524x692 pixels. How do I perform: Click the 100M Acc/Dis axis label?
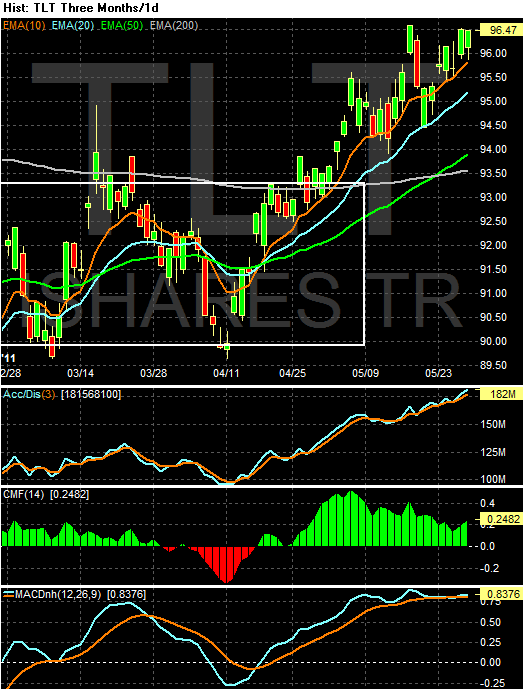click(x=493, y=479)
